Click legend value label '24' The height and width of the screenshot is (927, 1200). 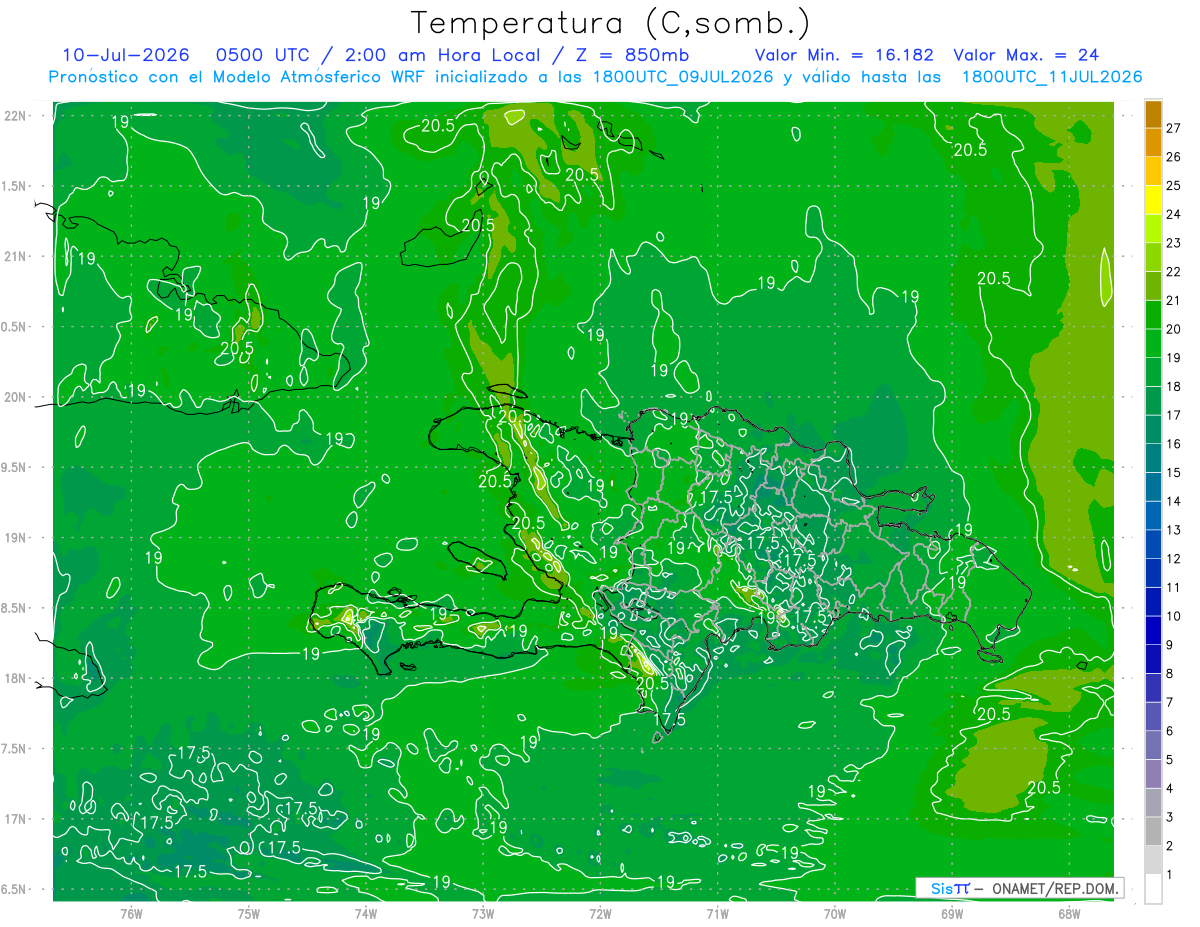(x=1173, y=214)
